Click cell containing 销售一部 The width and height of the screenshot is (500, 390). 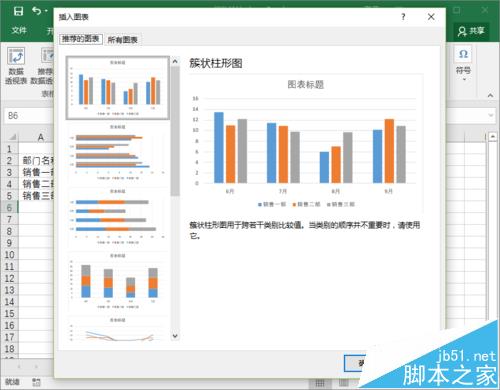coord(37,172)
